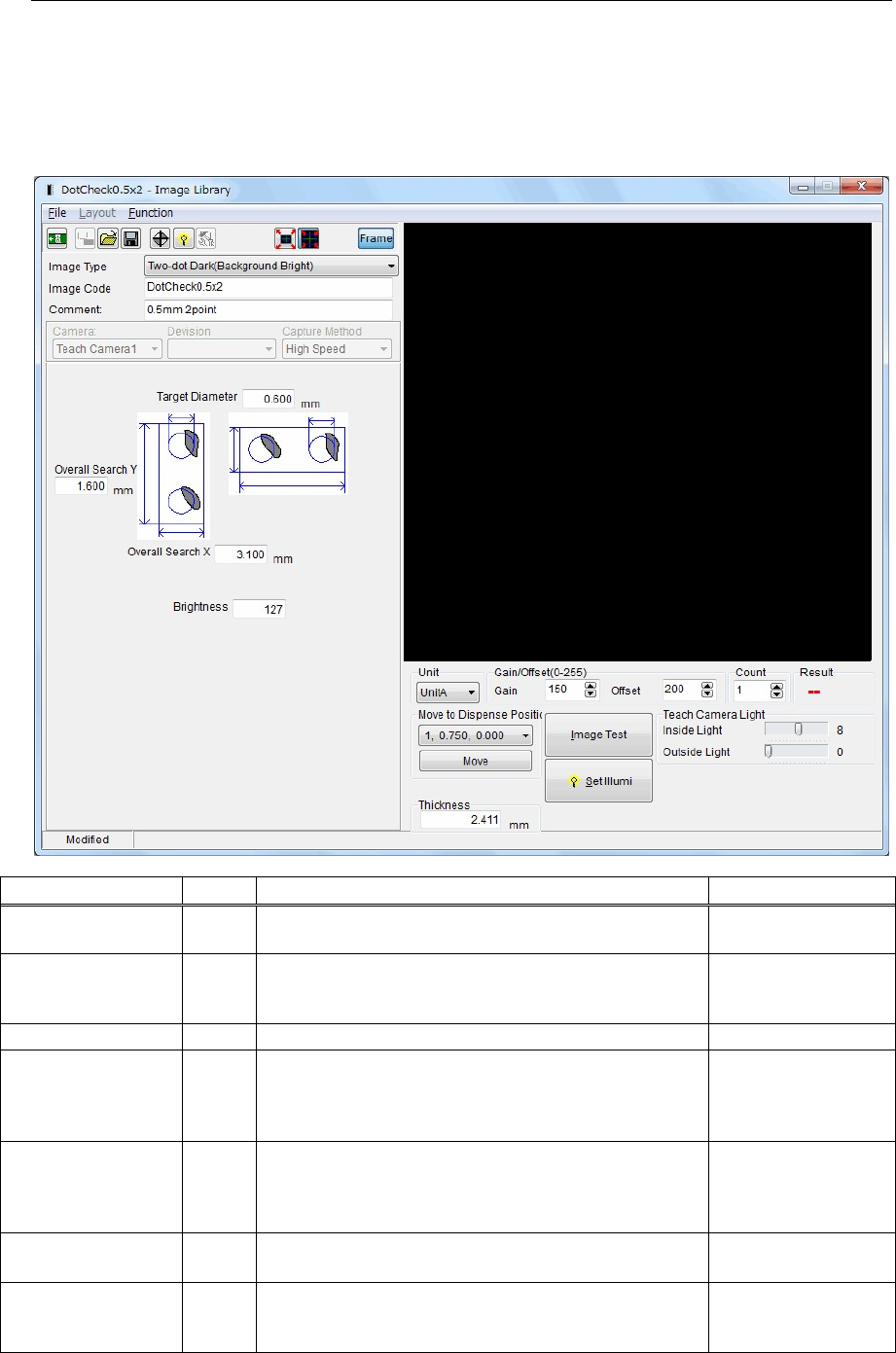The height and width of the screenshot is (1353, 896).
Task: Click the Comment input field
Action: [267, 309]
